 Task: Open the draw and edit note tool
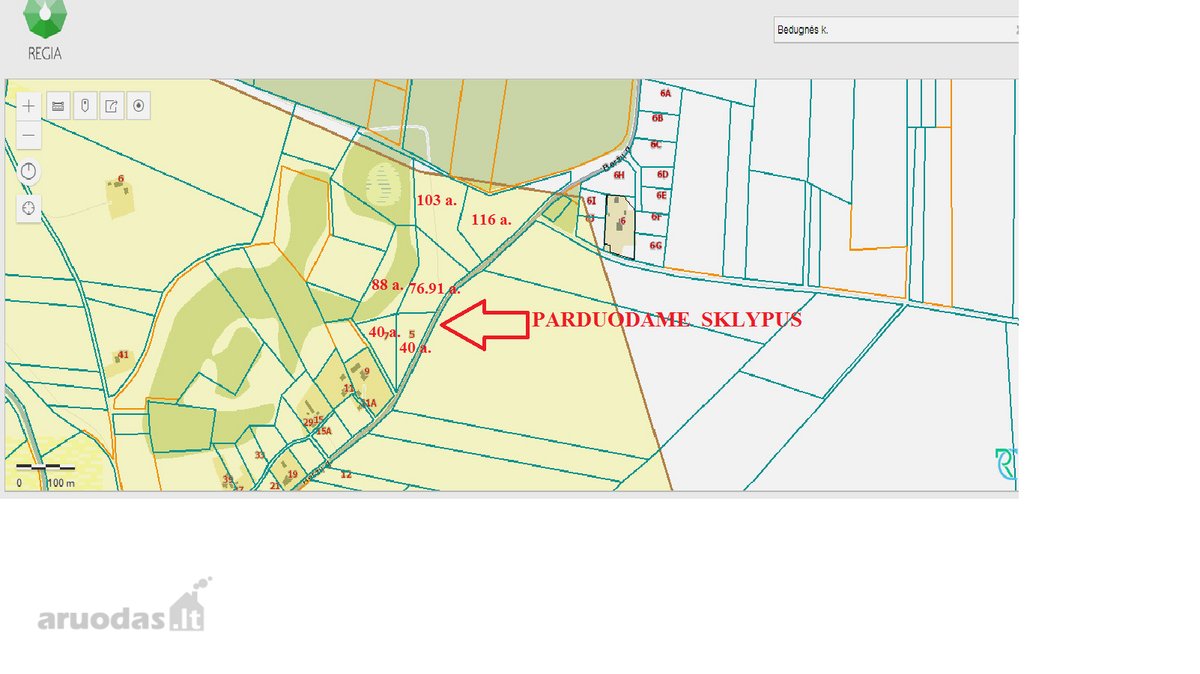(x=112, y=106)
